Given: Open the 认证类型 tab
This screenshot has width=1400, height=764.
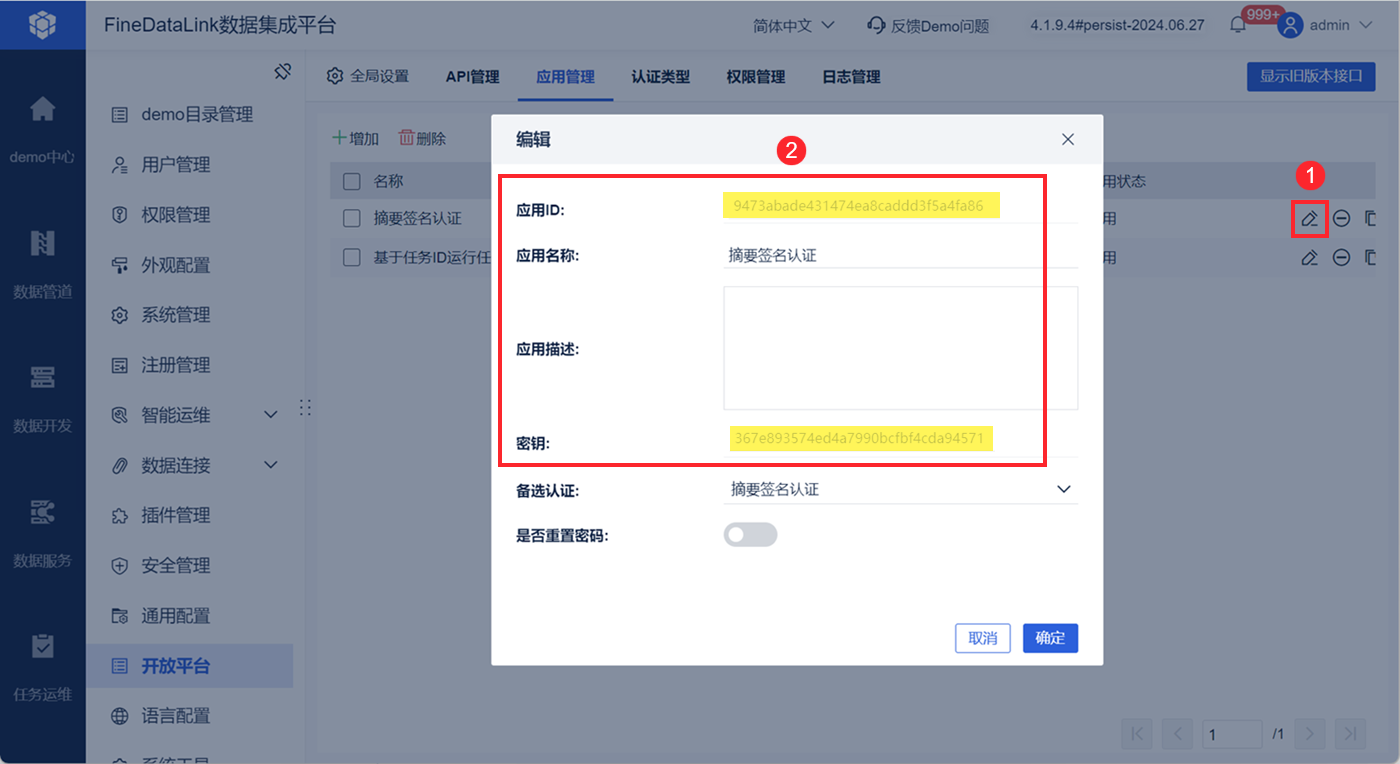Looking at the screenshot, I should [661, 77].
